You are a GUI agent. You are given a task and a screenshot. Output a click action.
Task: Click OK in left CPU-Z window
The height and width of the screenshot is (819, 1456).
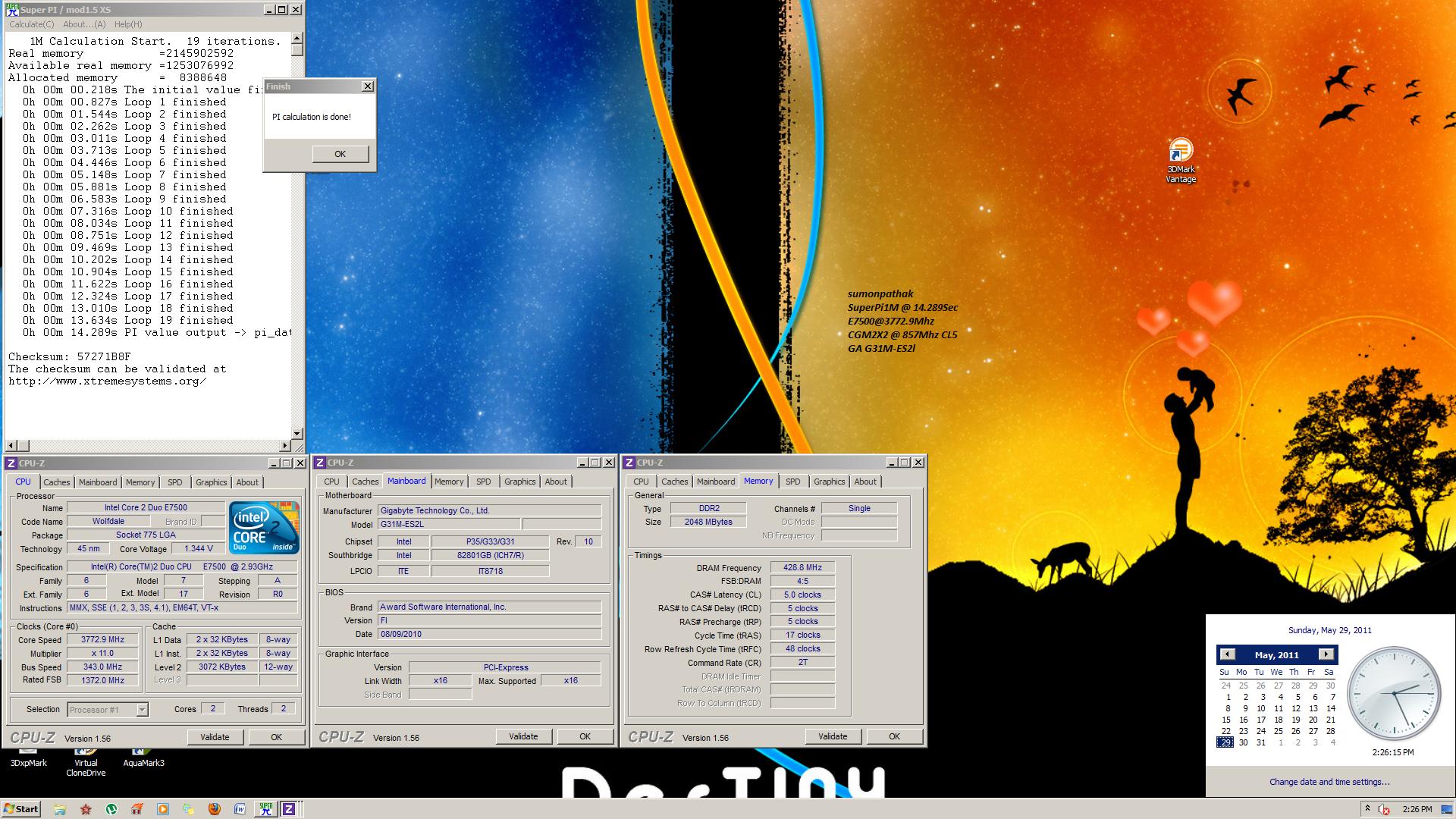click(x=277, y=737)
